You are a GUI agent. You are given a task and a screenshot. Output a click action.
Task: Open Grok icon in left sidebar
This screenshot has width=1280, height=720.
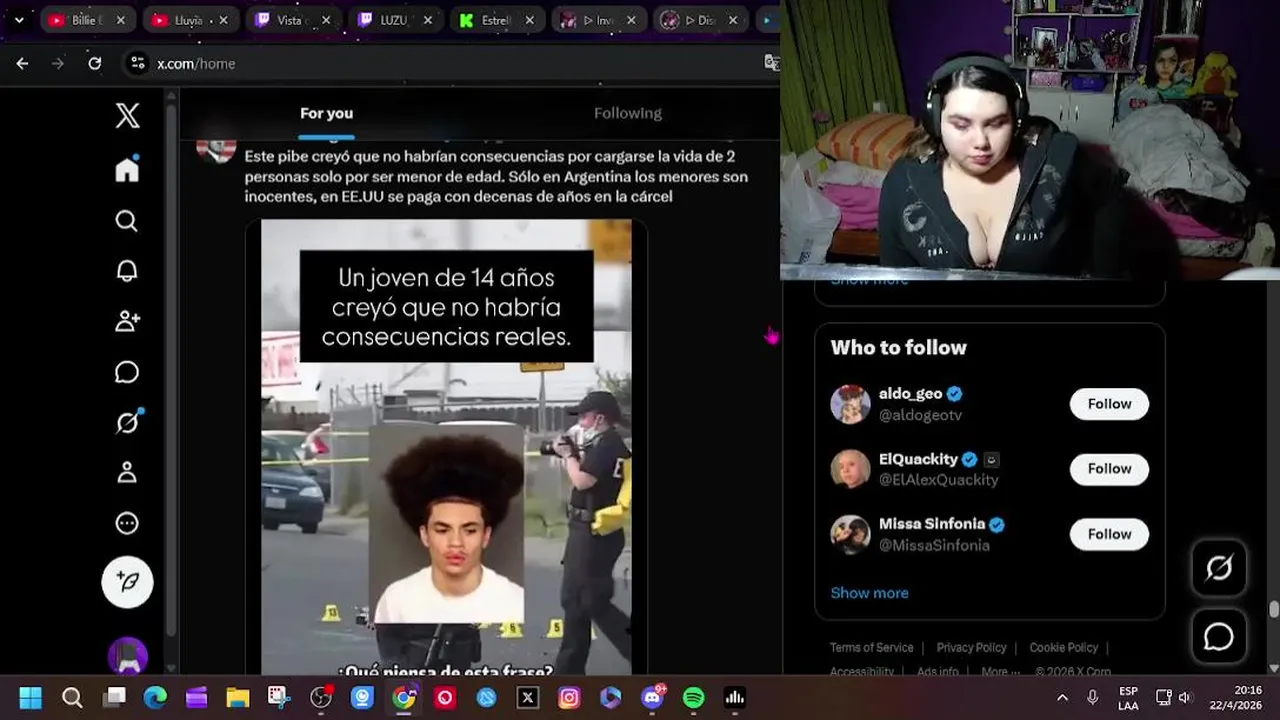pos(127,422)
